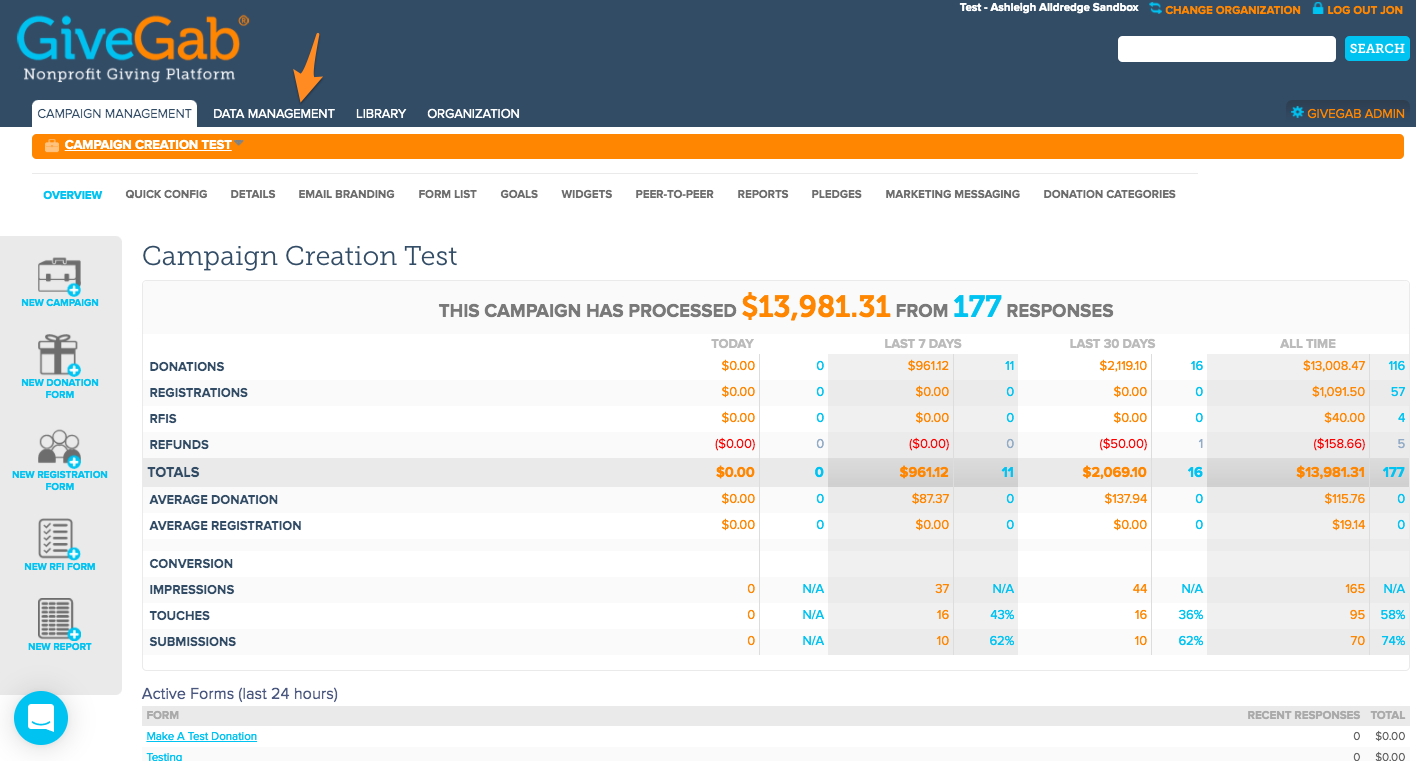The width and height of the screenshot is (1416, 761).
Task: Open the Reports sub-tab
Action: pyautogui.click(x=763, y=194)
